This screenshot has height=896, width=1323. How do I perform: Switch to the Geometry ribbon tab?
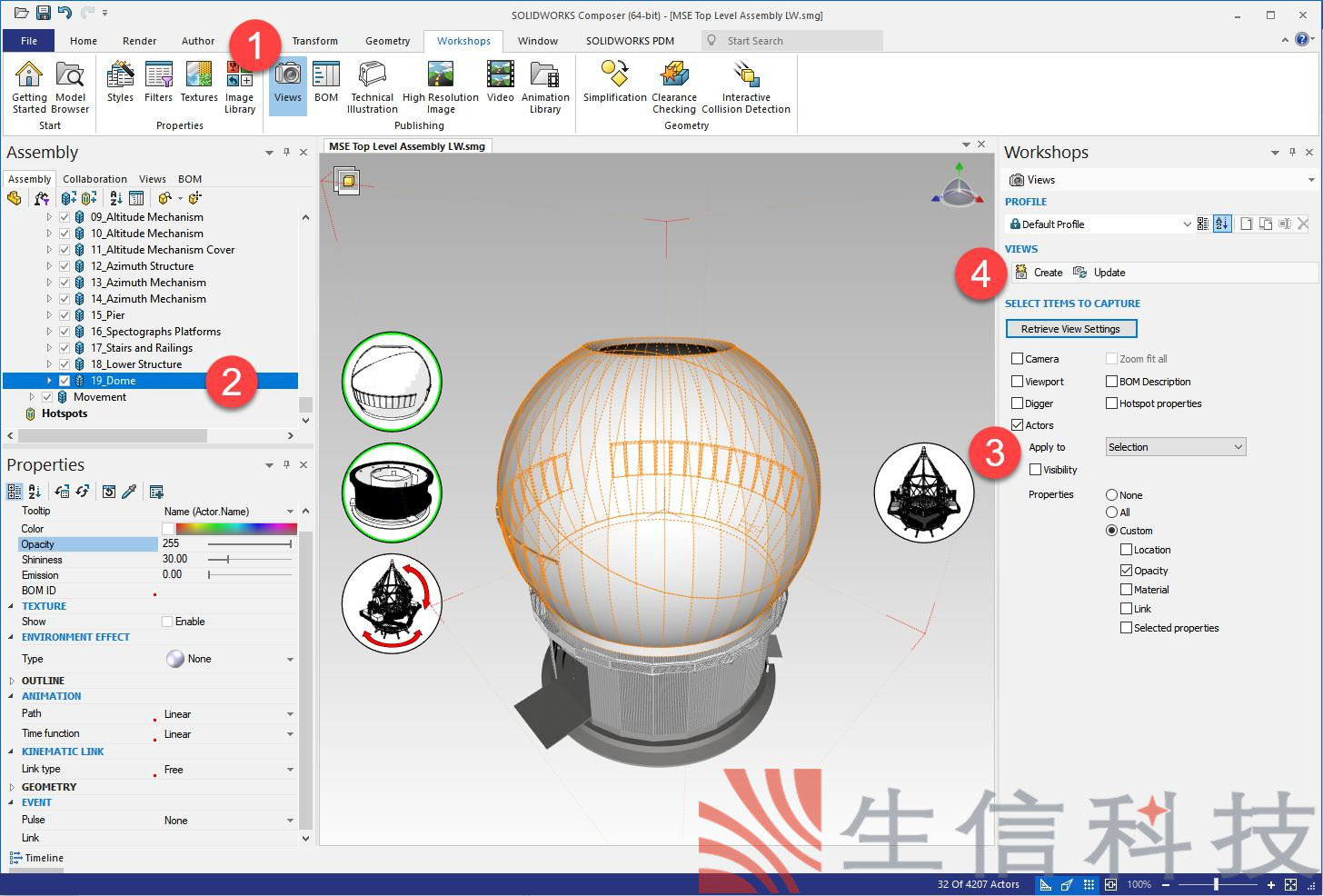point(388,41)
